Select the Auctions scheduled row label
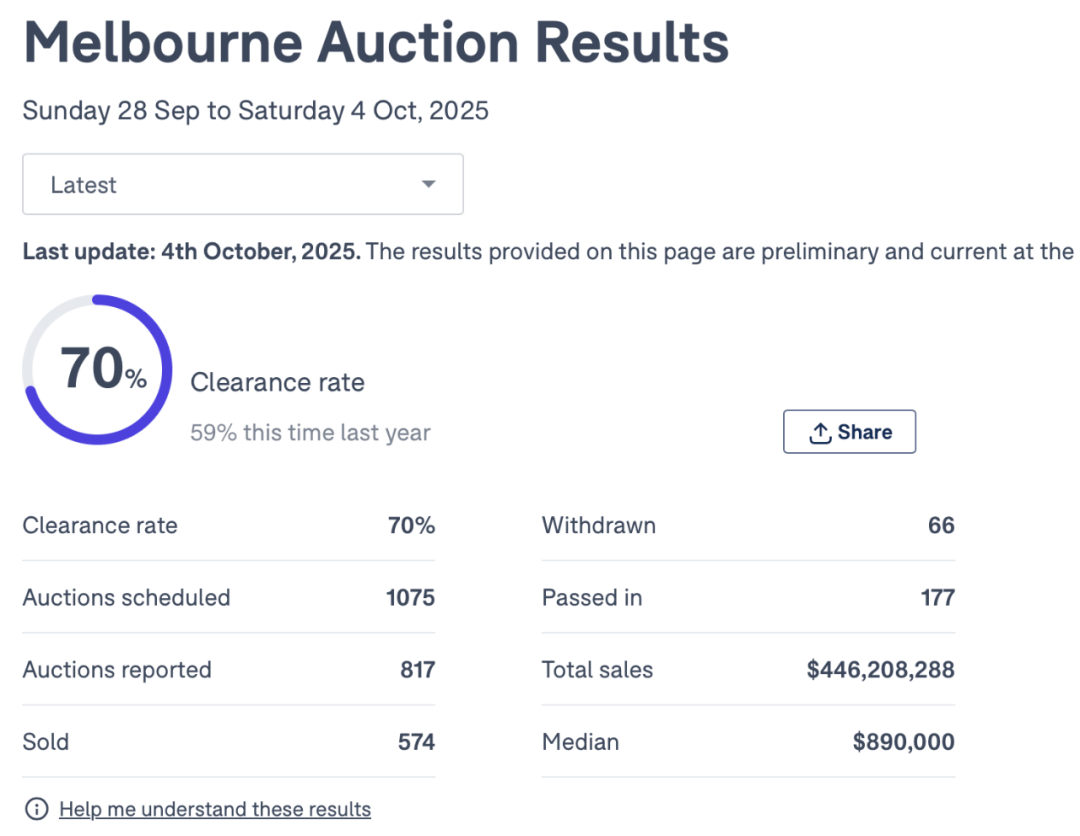Screen dimensions: 1080x836 point(126,597)
